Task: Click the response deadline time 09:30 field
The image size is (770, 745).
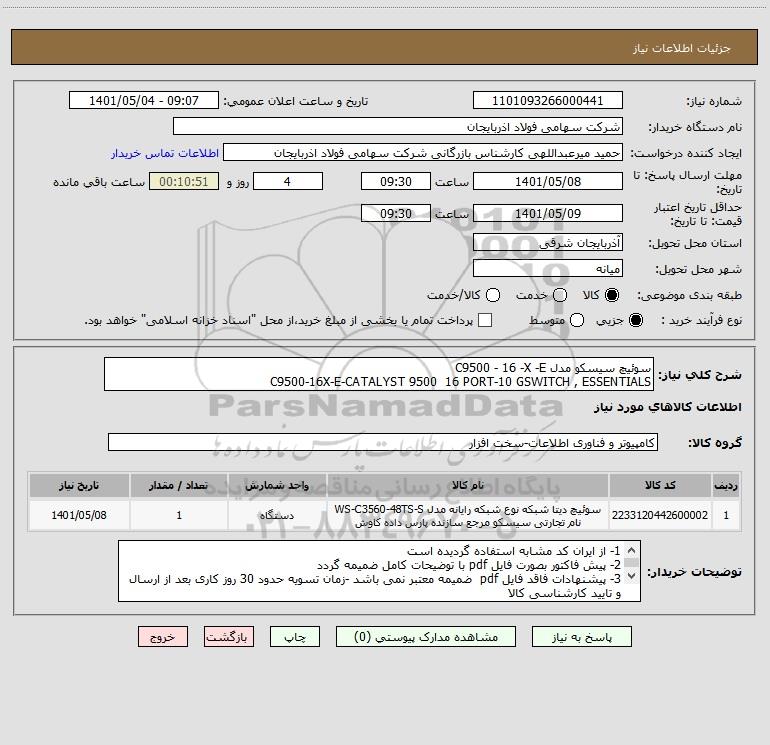Action: [x=396, y=181]
